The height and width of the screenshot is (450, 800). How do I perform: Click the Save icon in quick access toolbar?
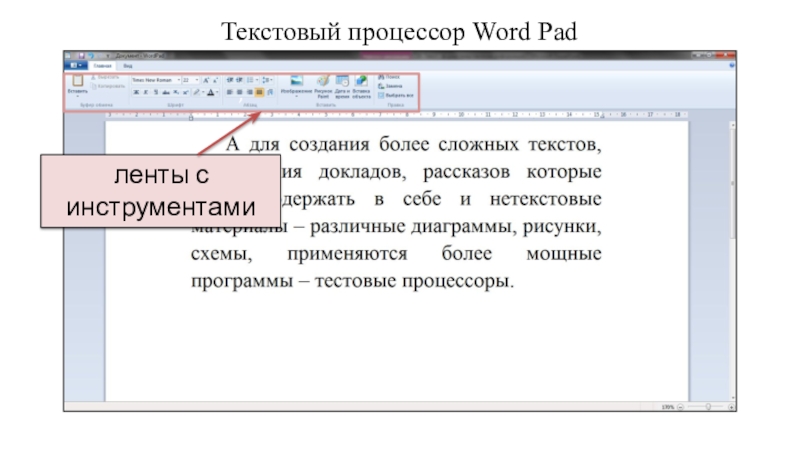81,56
